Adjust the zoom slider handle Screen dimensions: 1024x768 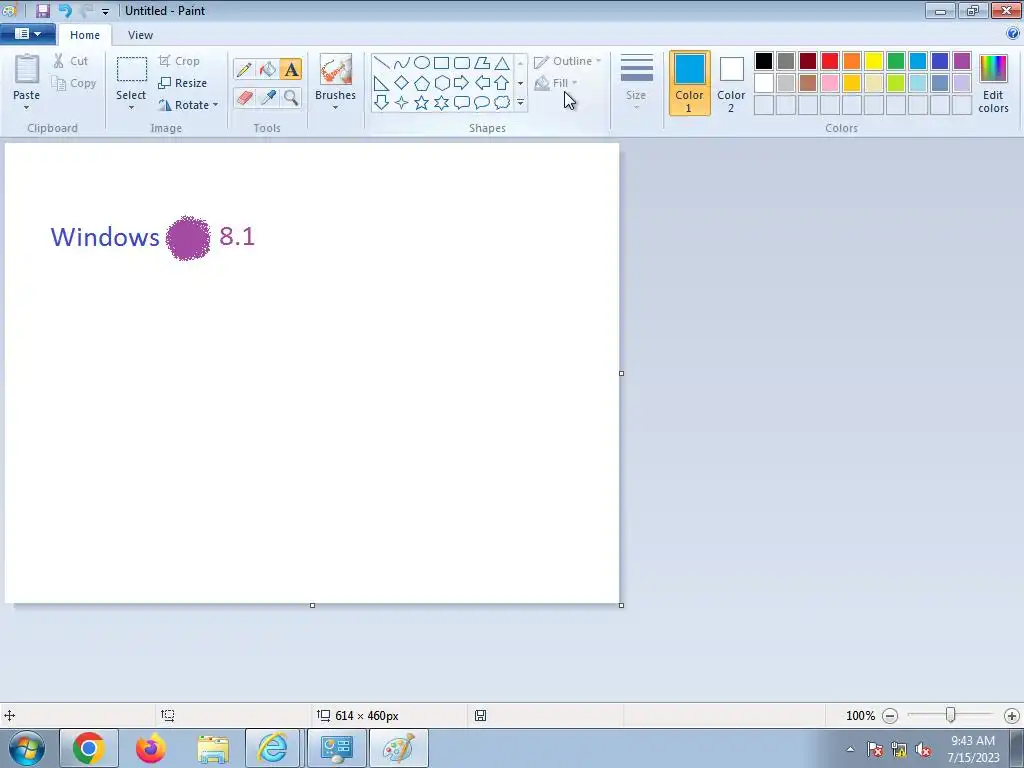point(951,716)
